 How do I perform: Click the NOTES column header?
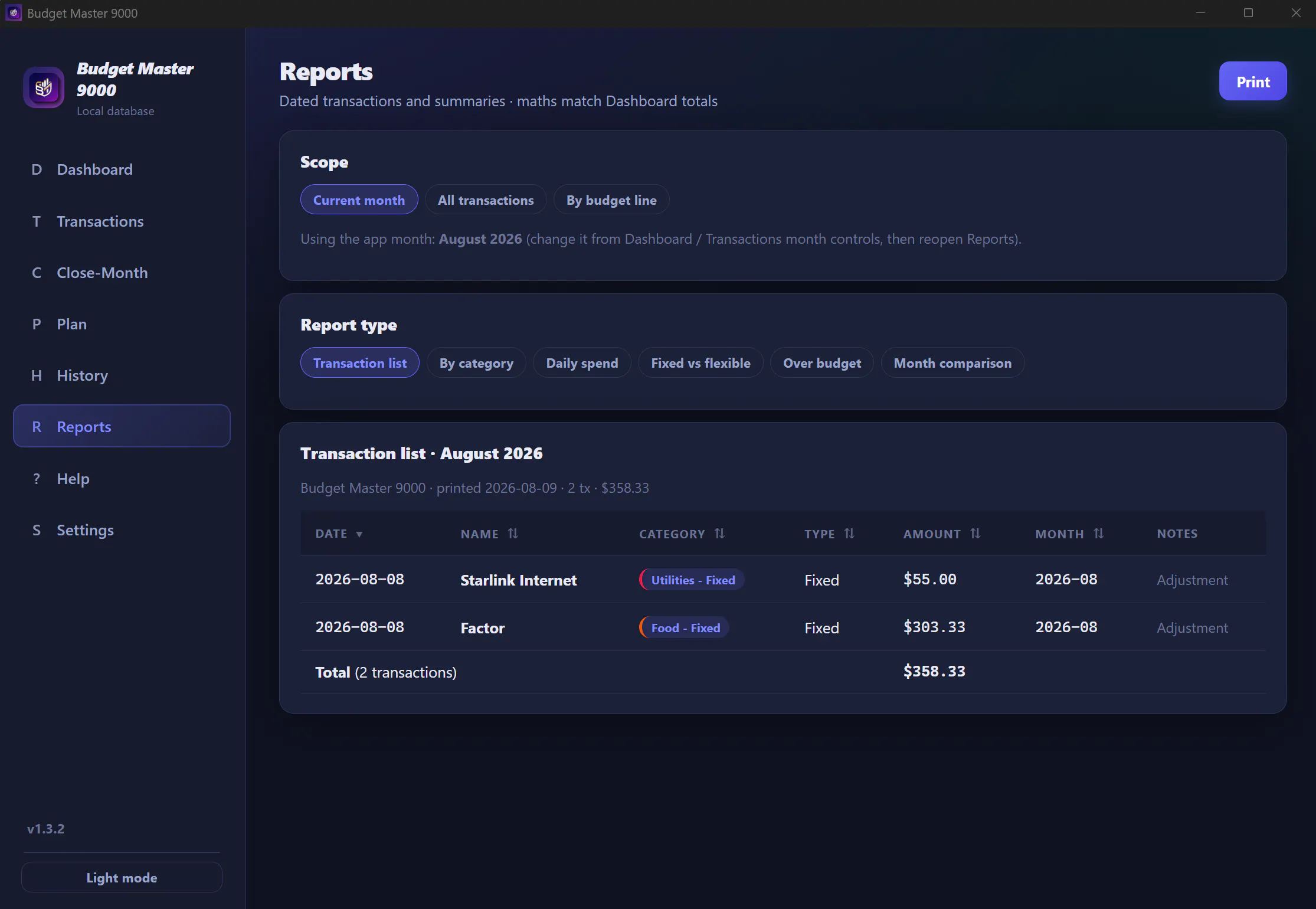coord(1177,534)
